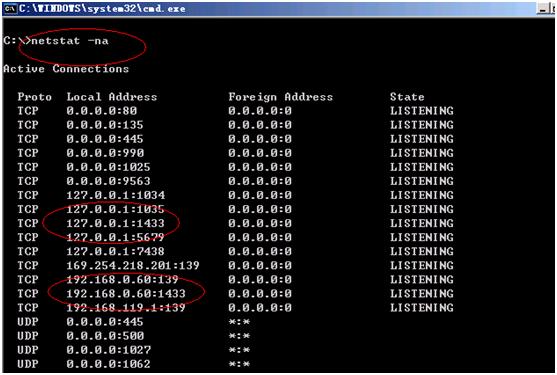The width and height of the screenshot is (557, 375).
Task: Select UDP local address 0.0.0.0:500
Action: 105,336
